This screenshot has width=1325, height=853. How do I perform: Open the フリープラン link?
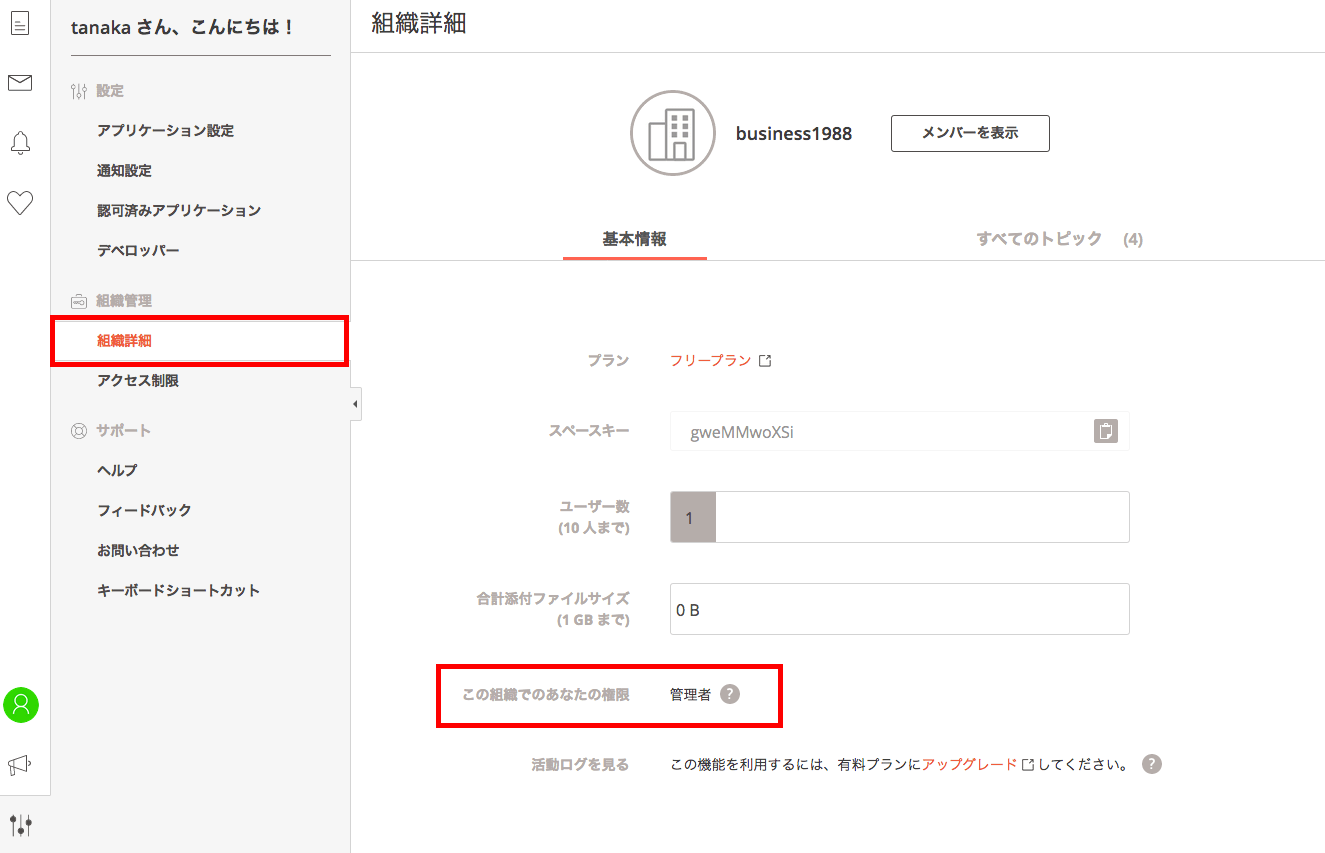711,360
